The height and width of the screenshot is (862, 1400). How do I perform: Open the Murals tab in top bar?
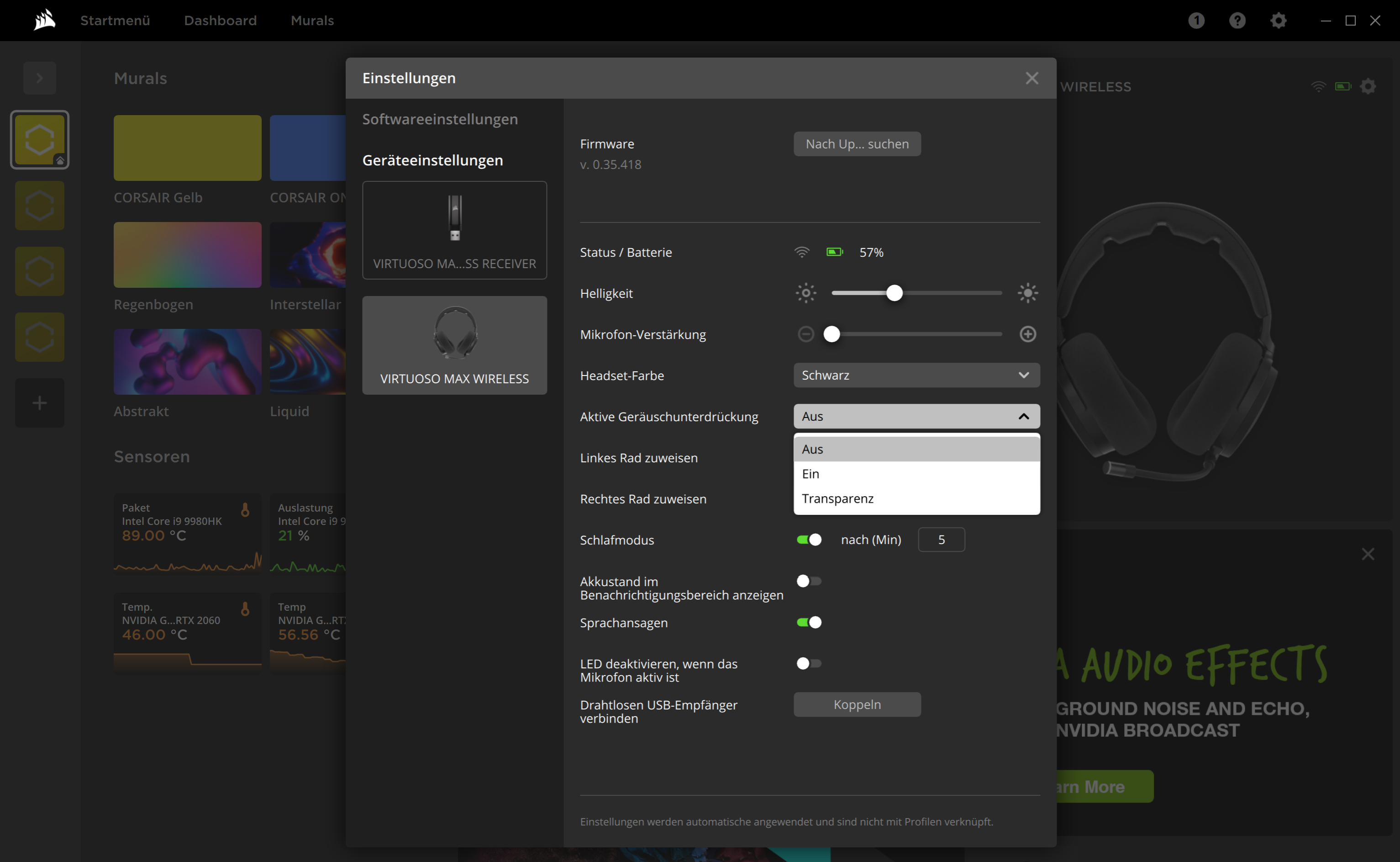pos(312,21)
